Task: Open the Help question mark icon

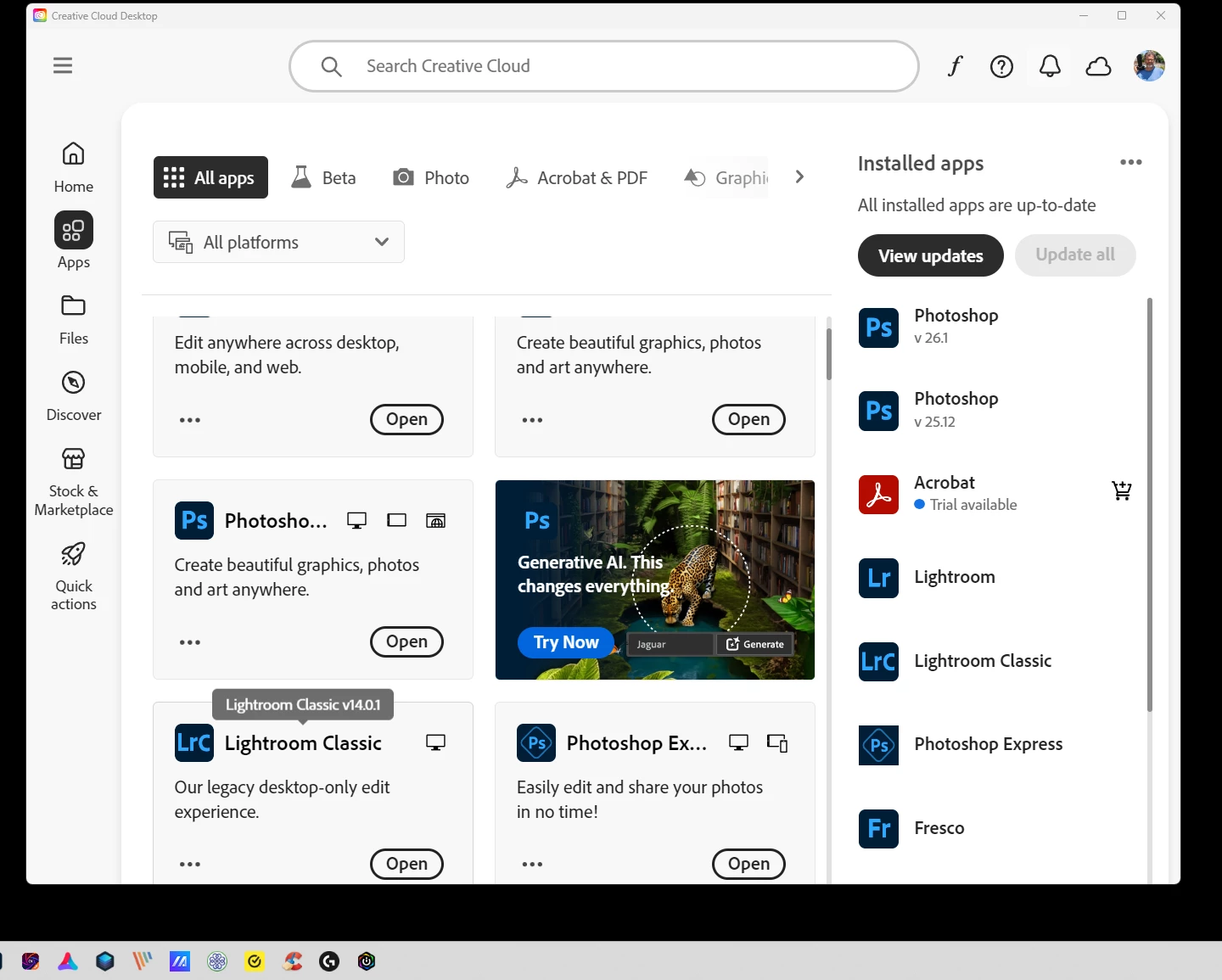Action: [1001, 66]
